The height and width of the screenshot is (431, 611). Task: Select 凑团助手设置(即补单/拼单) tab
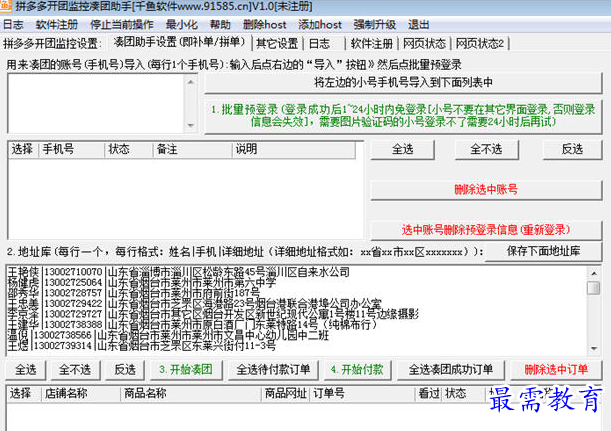(x=179, y=42)
